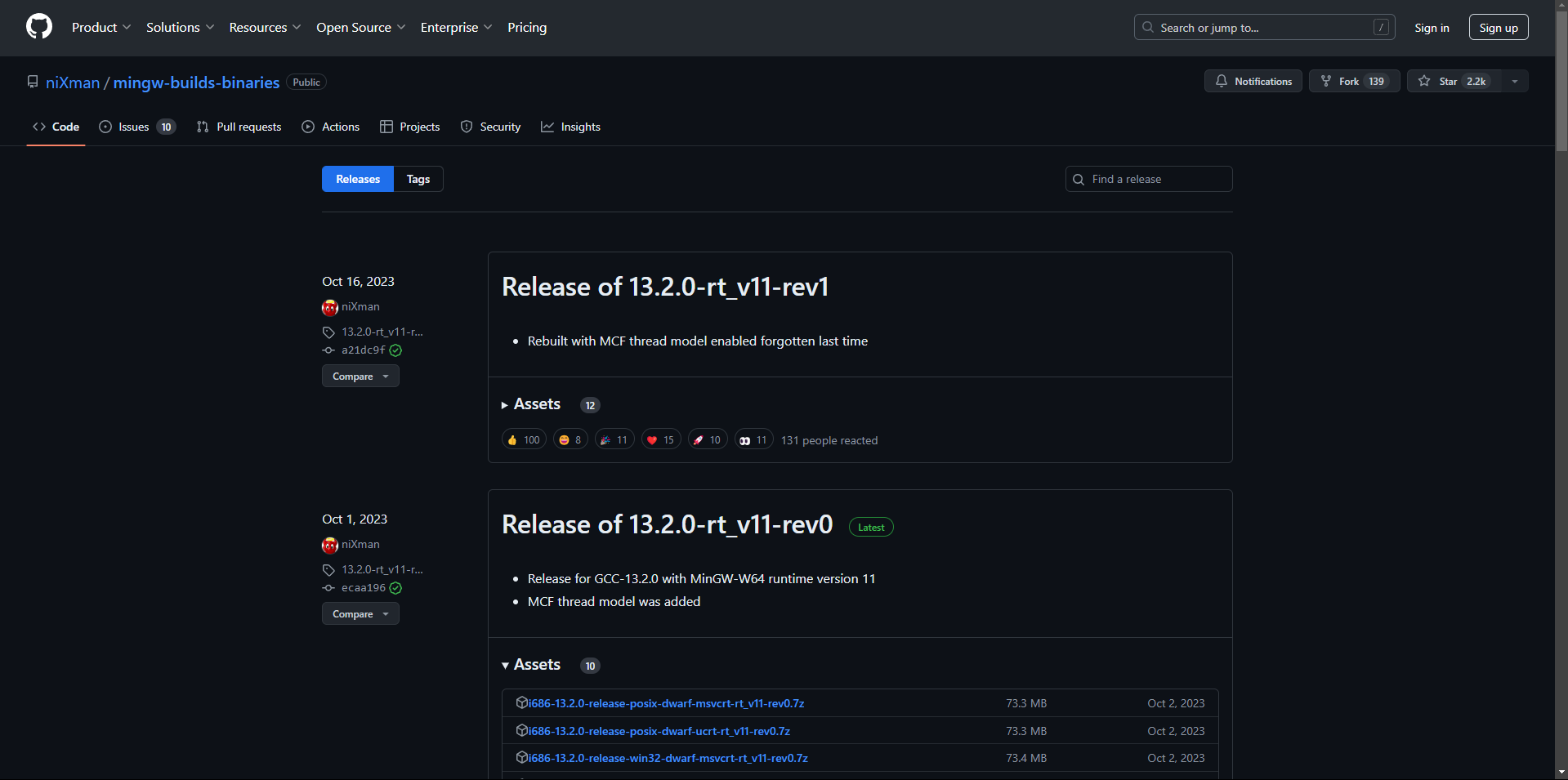Switch to the Tags view

418,179
